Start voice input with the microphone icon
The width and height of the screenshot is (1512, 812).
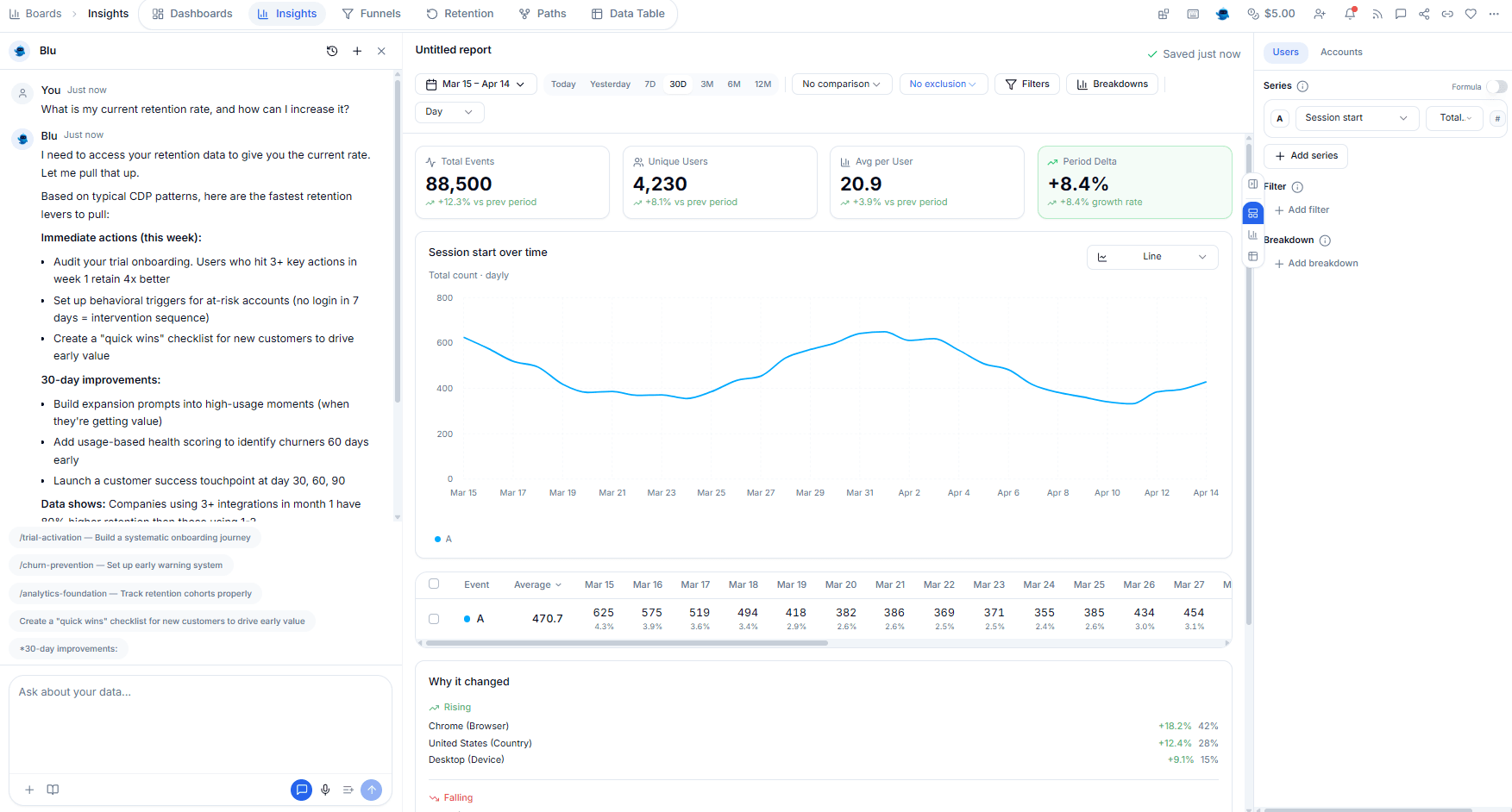coord(325,790)
